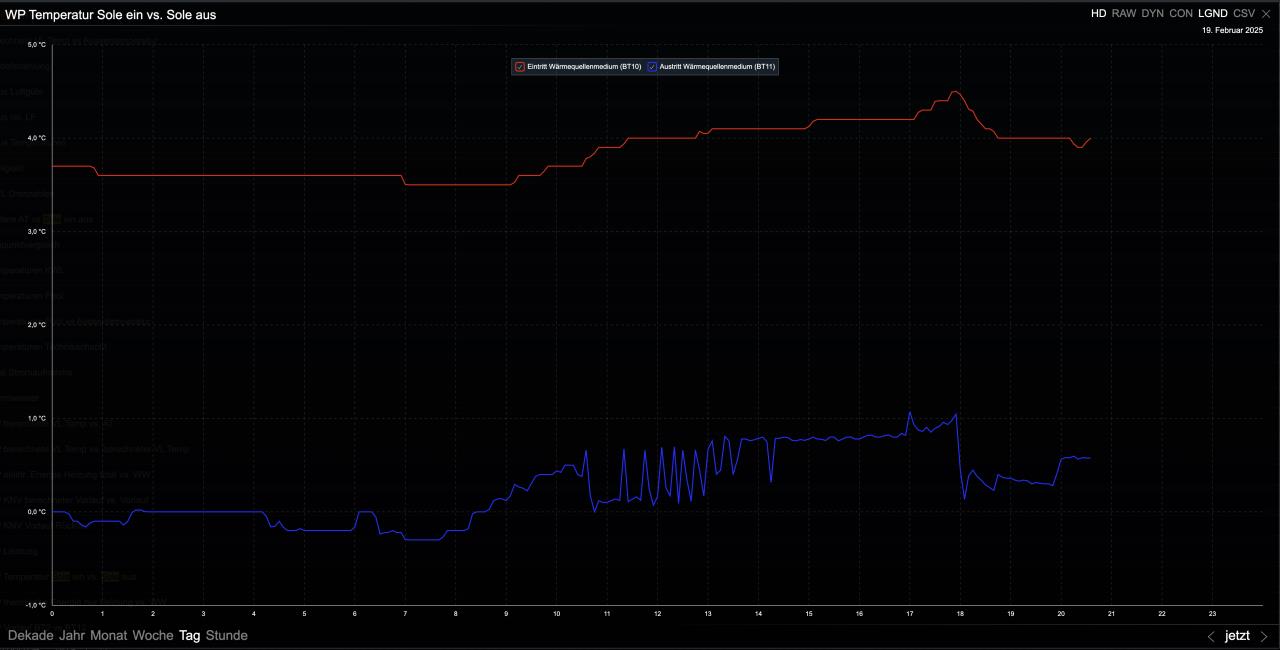Toggle the CON option

(x=1181, y=14)
